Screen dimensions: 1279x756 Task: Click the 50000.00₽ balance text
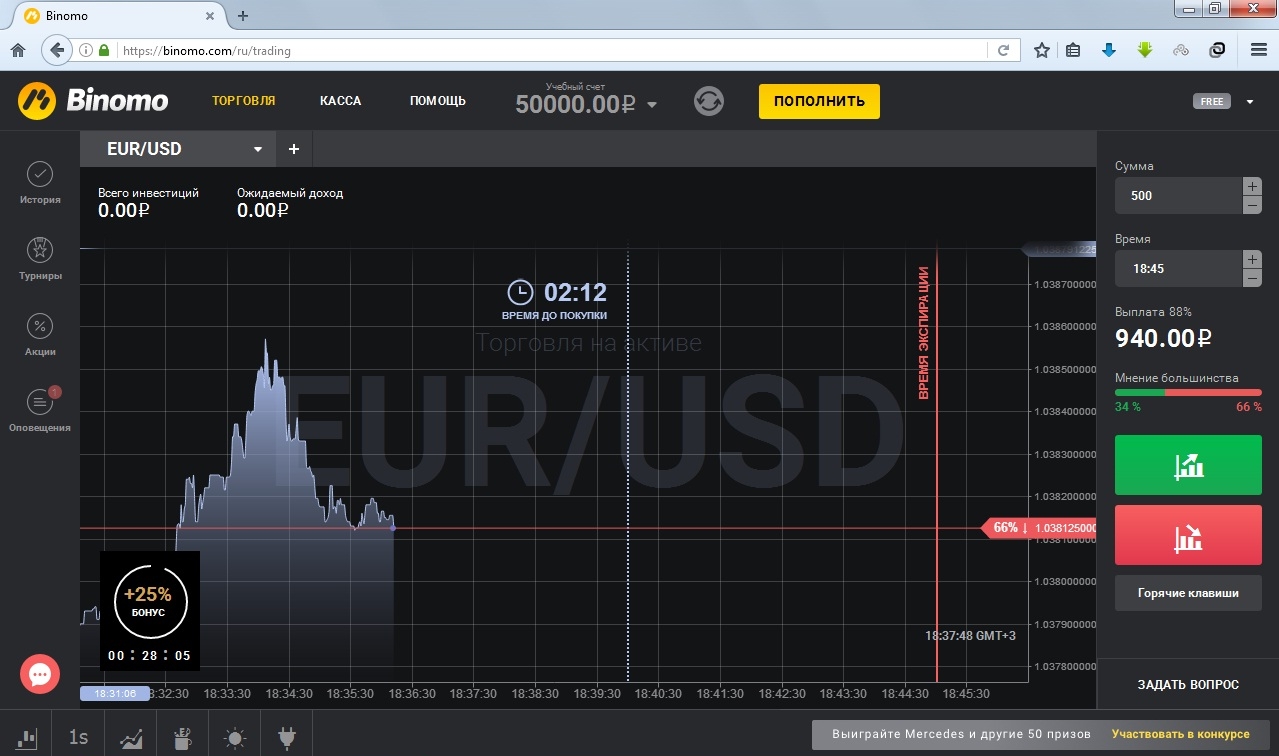click(576, 104)
